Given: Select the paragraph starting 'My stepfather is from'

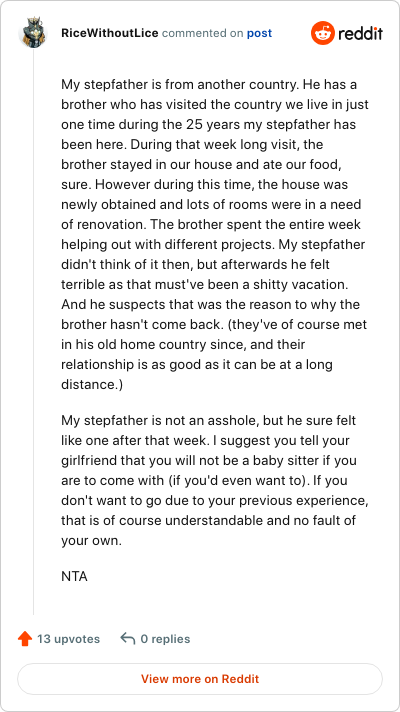Looking at the screenshot, I should coord(215,234).
